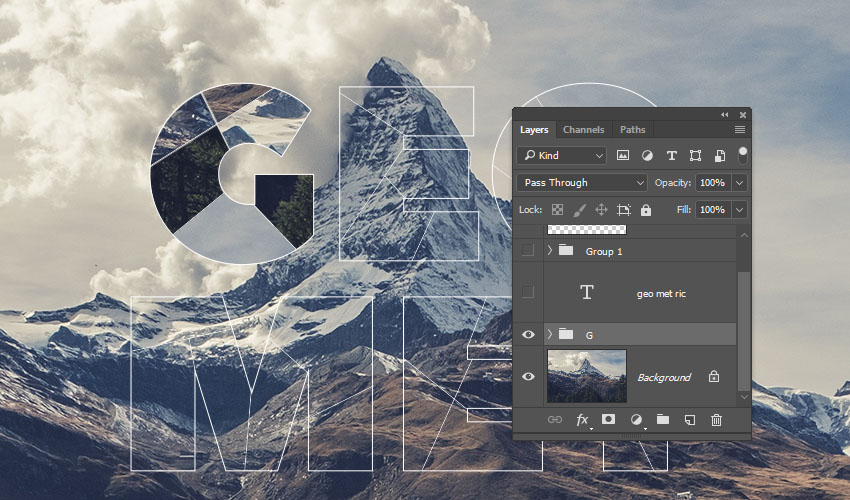Click the pixel layer filter icon
Viewport: 850px width, 500px height.
pos(623,156)
